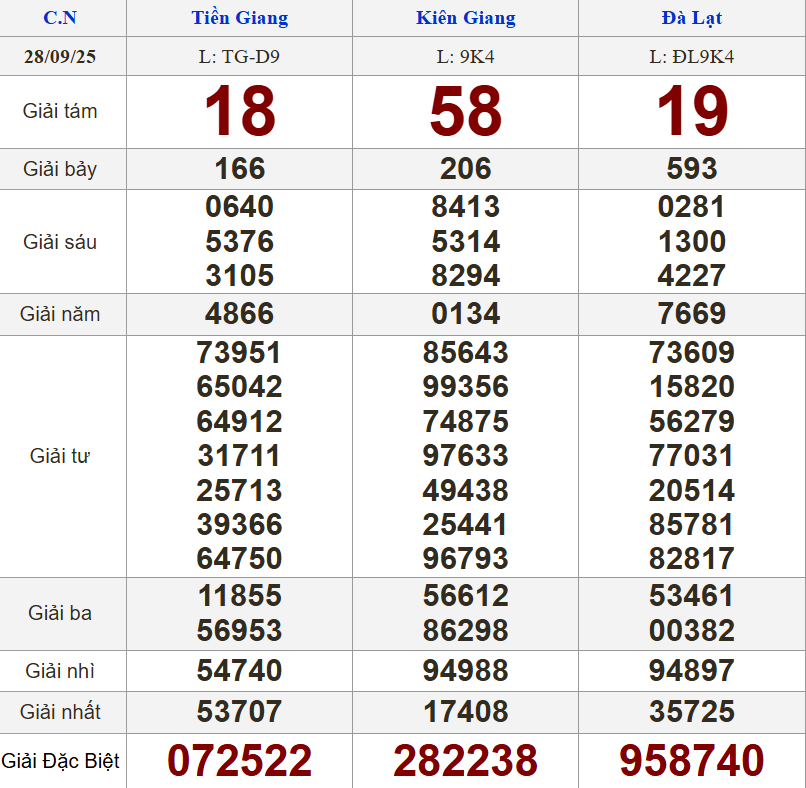Open the Đà Lạt province link
The height and width of the screenshot is (788, 806).
[691, 18]
